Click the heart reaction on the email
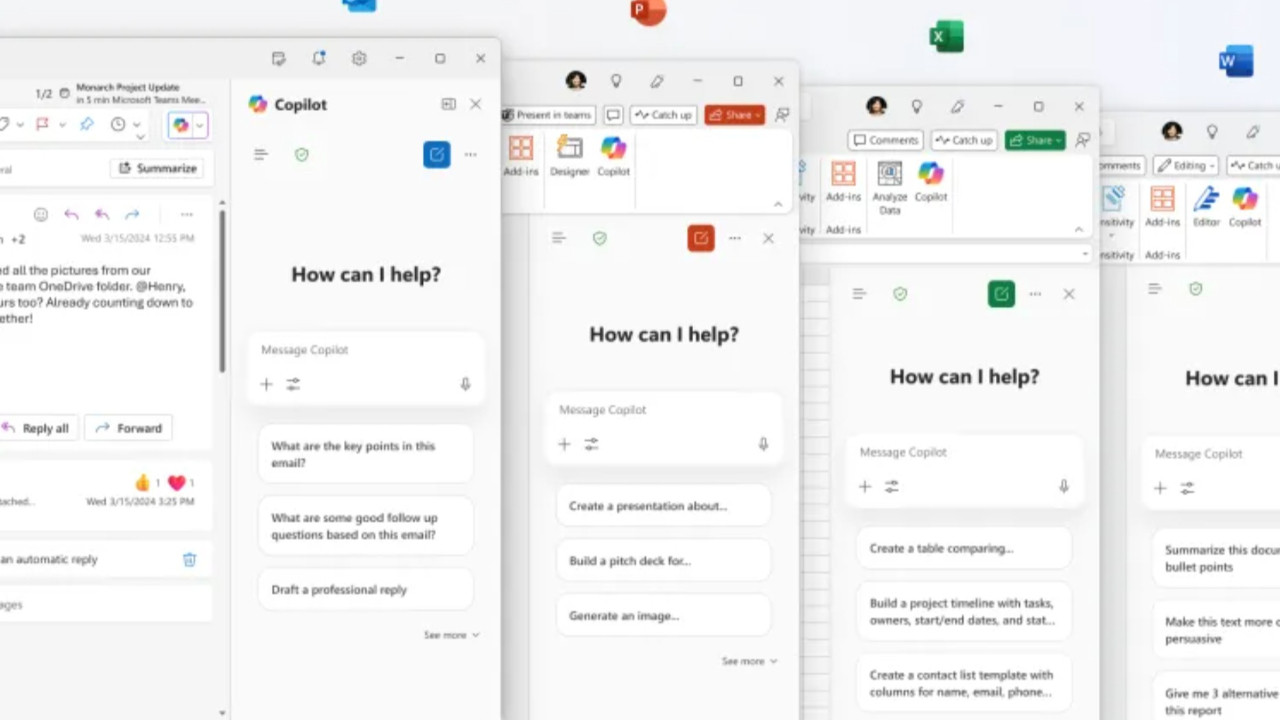Screen dimensions: 1280x720 point(176,483)
